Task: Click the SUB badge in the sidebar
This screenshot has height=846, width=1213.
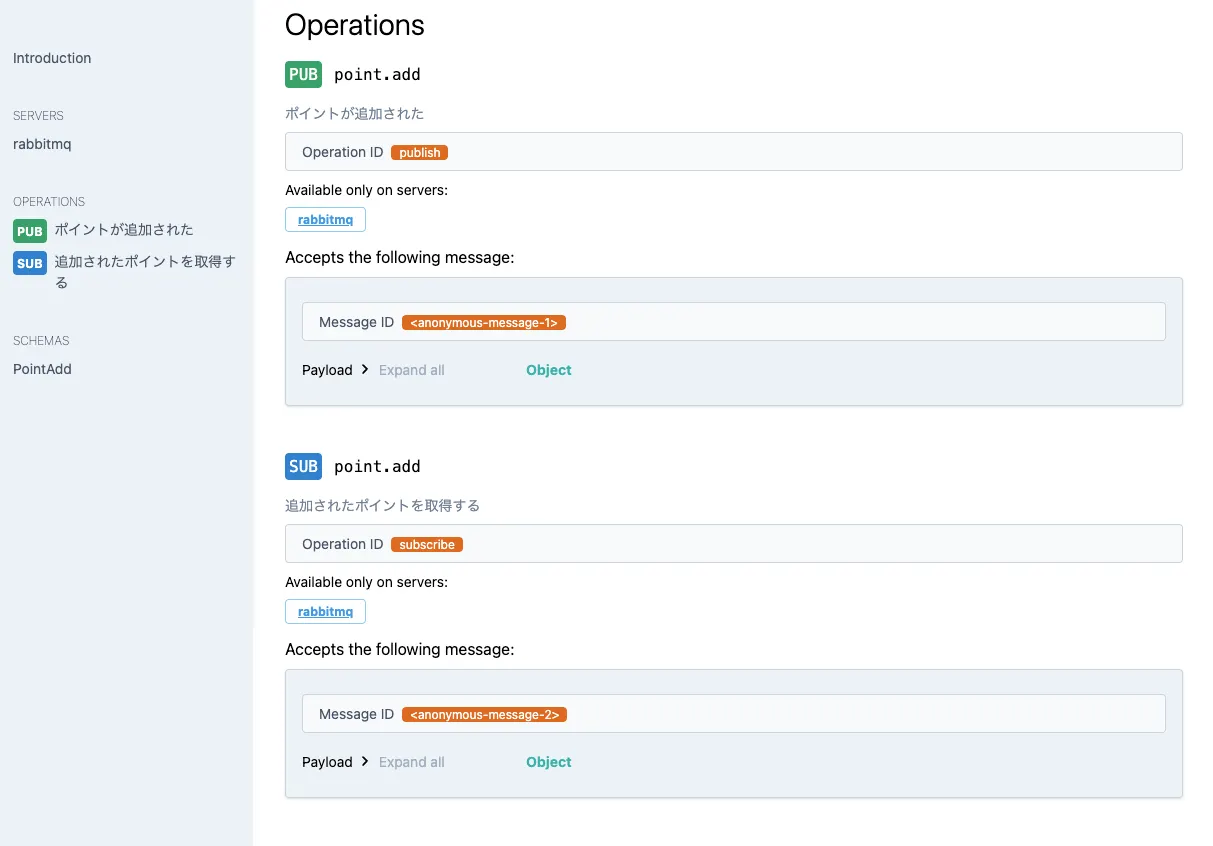Action: pyautogui.click(x=30, y=264)
